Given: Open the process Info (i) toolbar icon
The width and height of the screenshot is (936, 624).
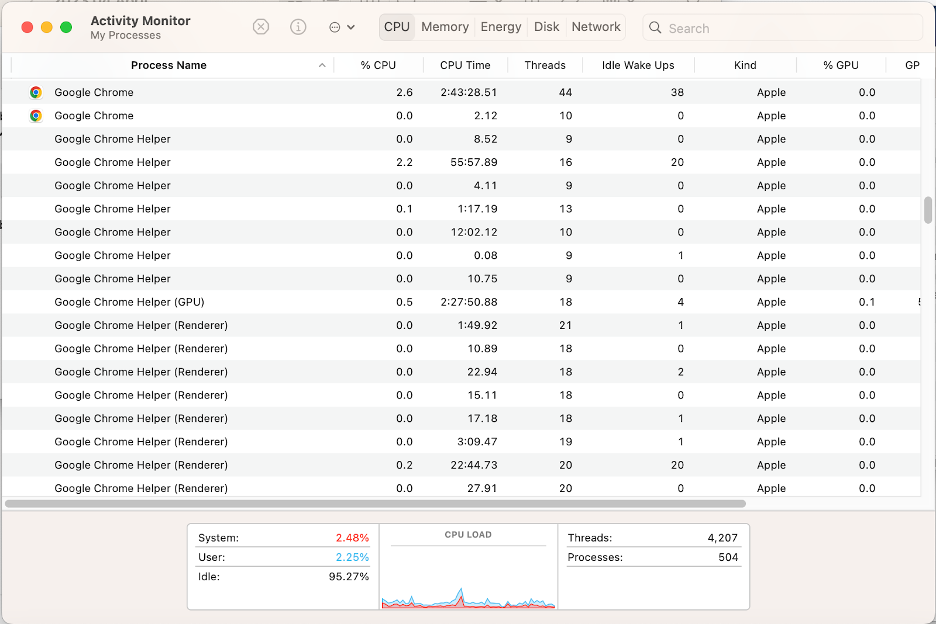Looking at the screenshot, I should [x=298, y=27].
